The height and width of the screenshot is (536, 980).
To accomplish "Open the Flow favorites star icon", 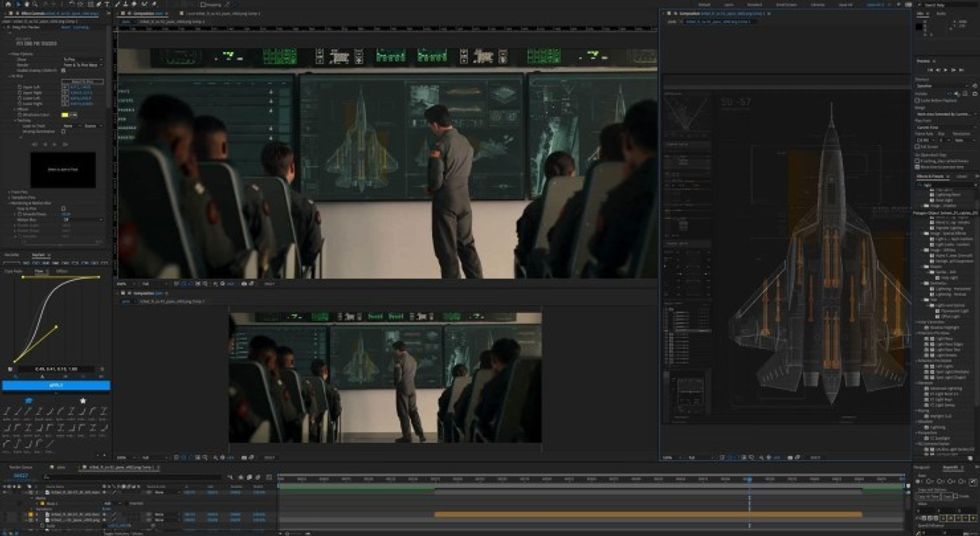I will pos(82,400).
